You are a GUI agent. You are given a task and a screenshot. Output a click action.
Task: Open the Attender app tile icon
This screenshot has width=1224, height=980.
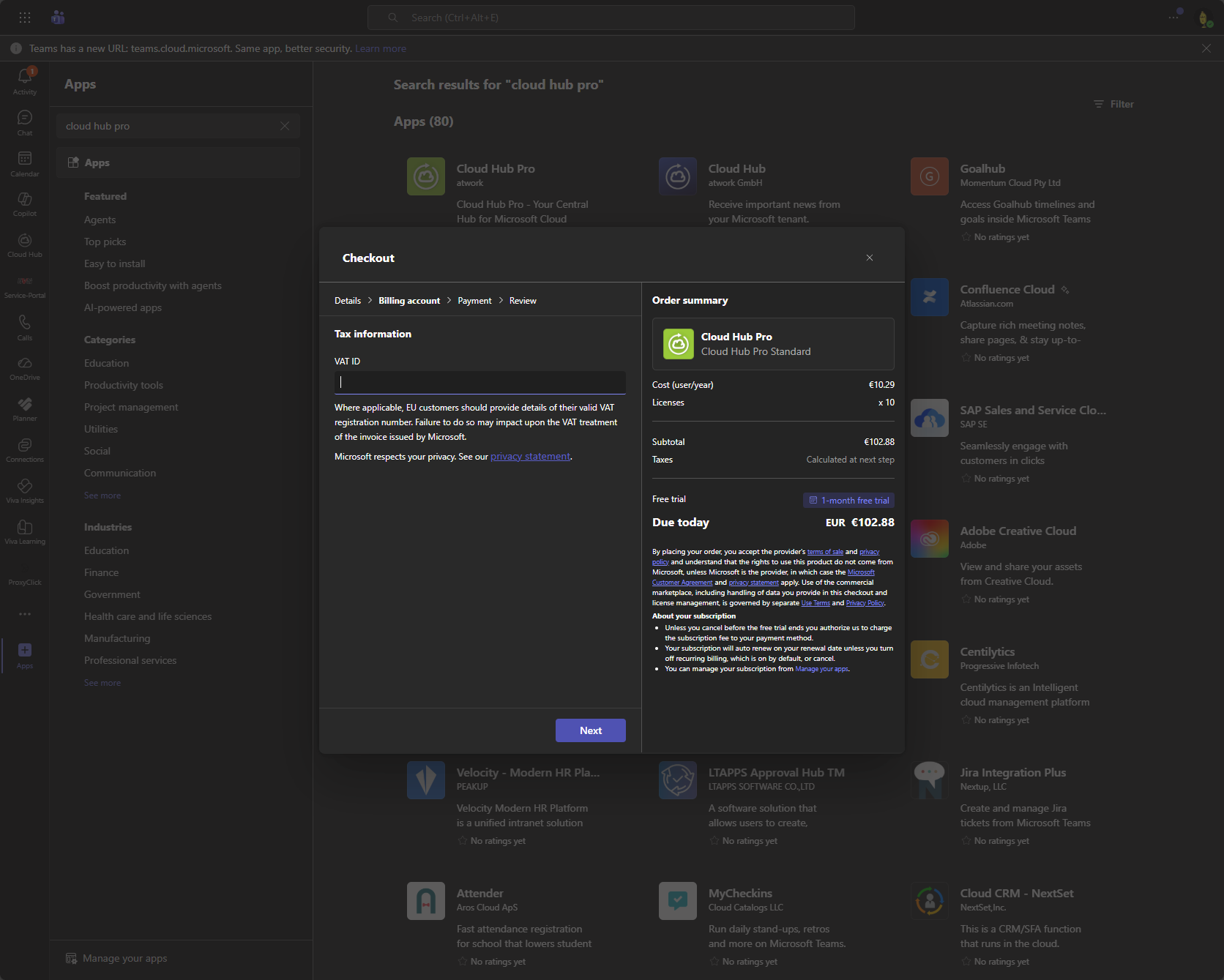click(x=426, y=901)
